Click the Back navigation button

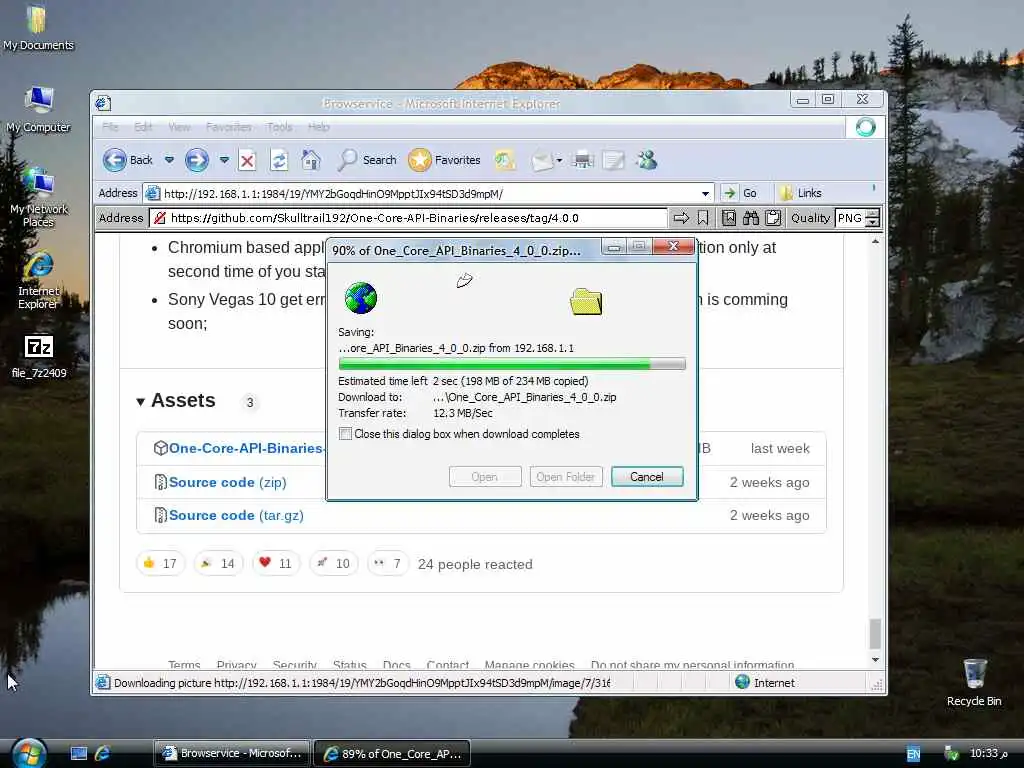pos(128,160)
